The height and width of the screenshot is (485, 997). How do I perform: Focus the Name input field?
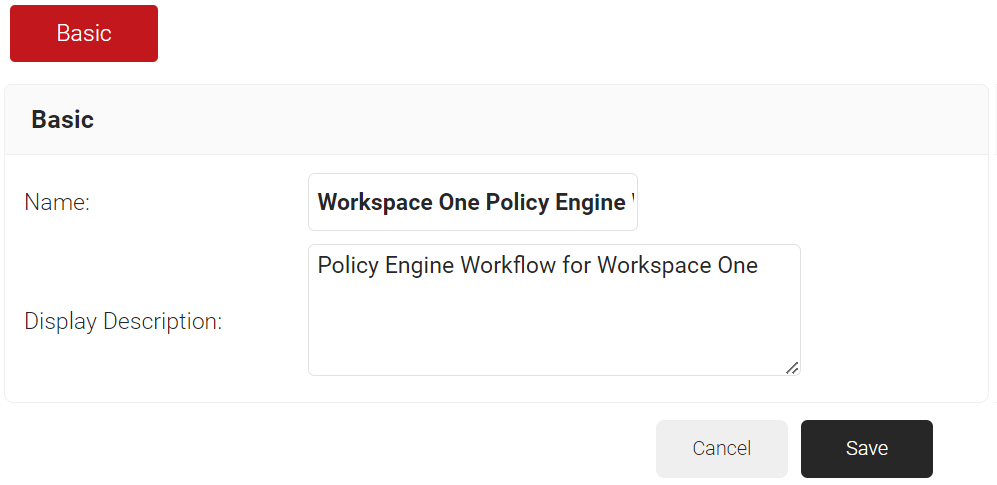click(x=473, y=202)
